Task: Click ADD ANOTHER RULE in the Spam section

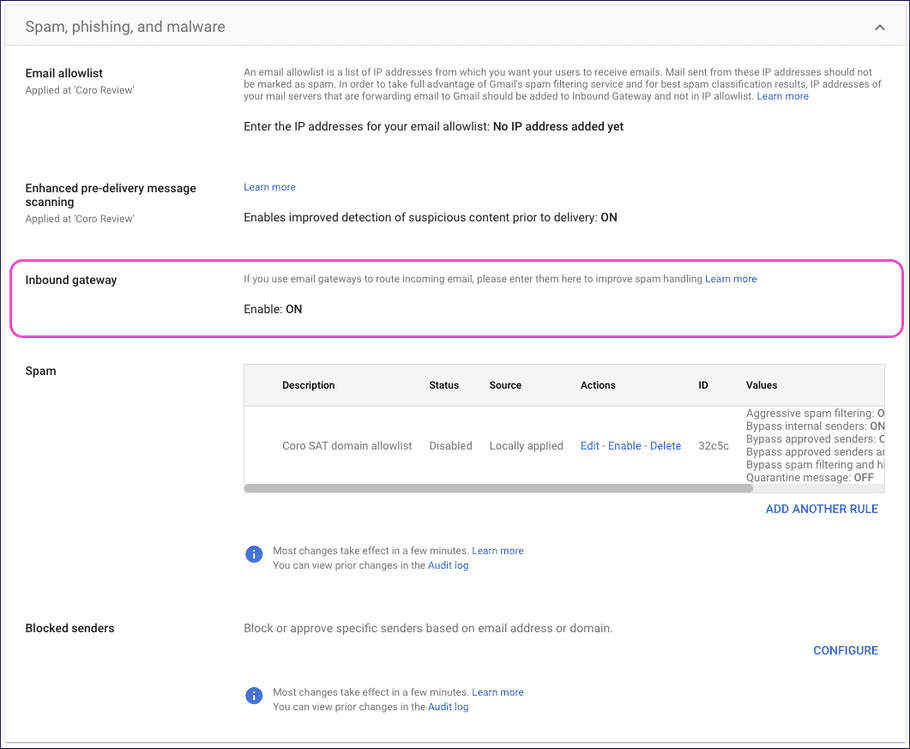Action: [x=821, y=509]
